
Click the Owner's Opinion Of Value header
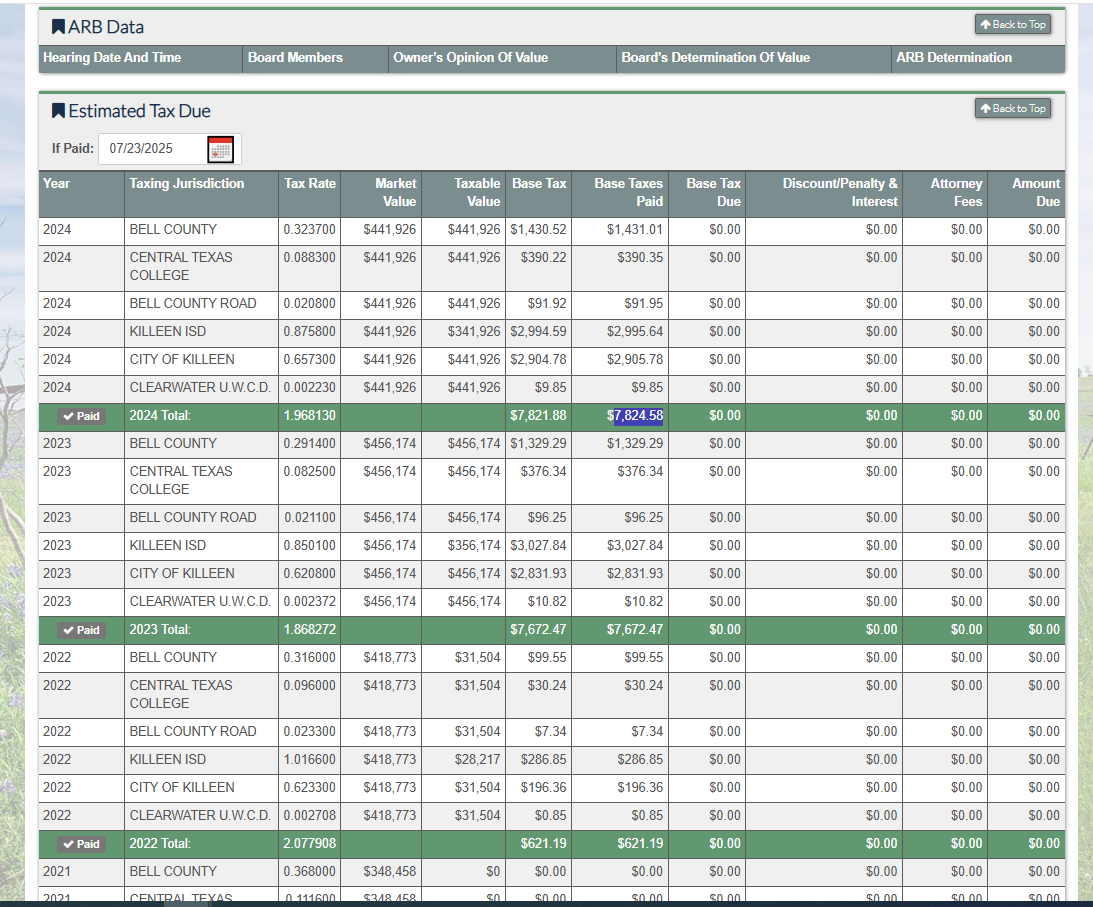tap(470, 58)
